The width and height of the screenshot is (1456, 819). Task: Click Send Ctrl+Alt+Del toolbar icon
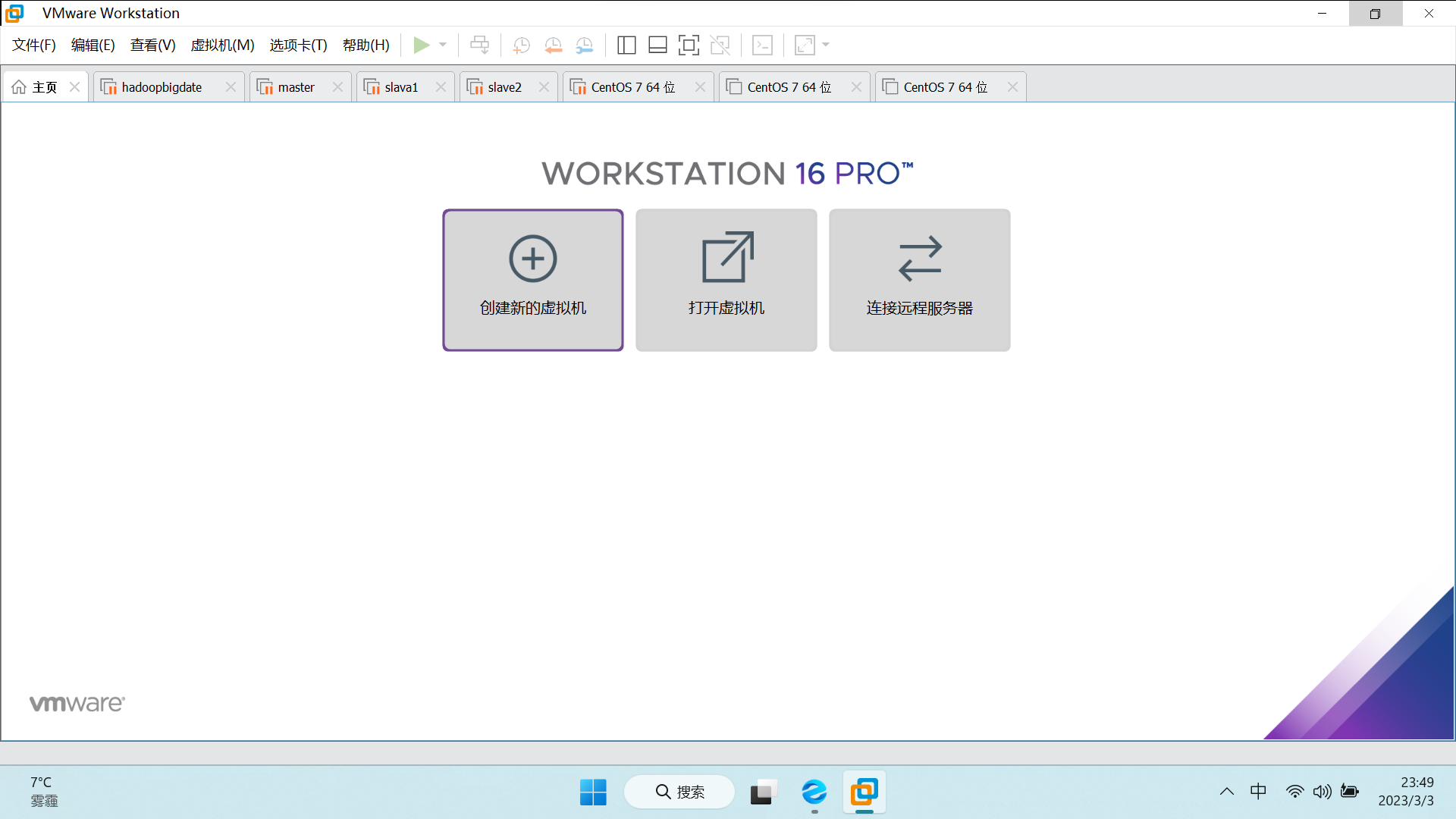(479, 45)
